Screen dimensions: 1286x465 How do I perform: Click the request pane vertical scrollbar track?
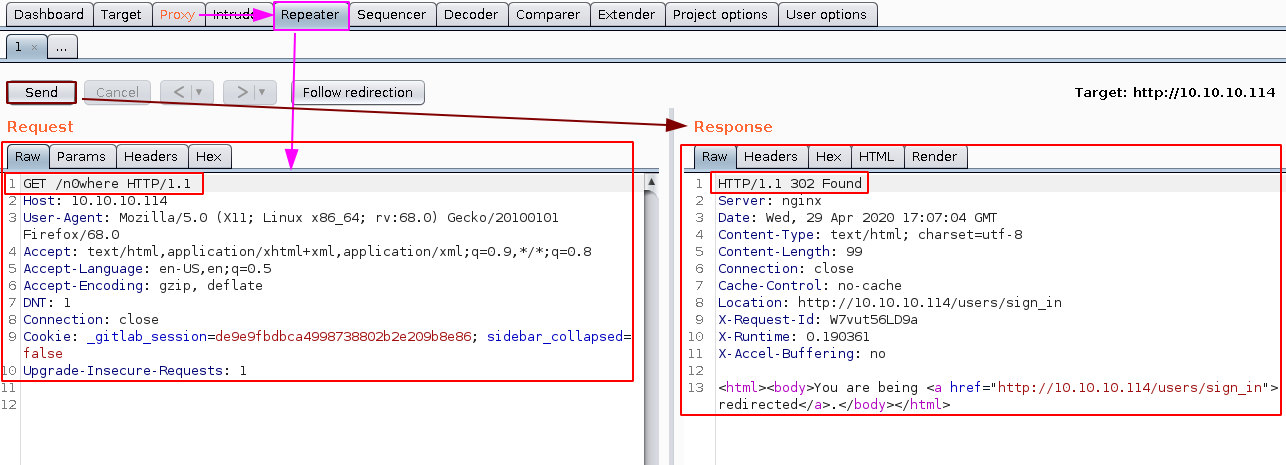[x=652, y=320]
